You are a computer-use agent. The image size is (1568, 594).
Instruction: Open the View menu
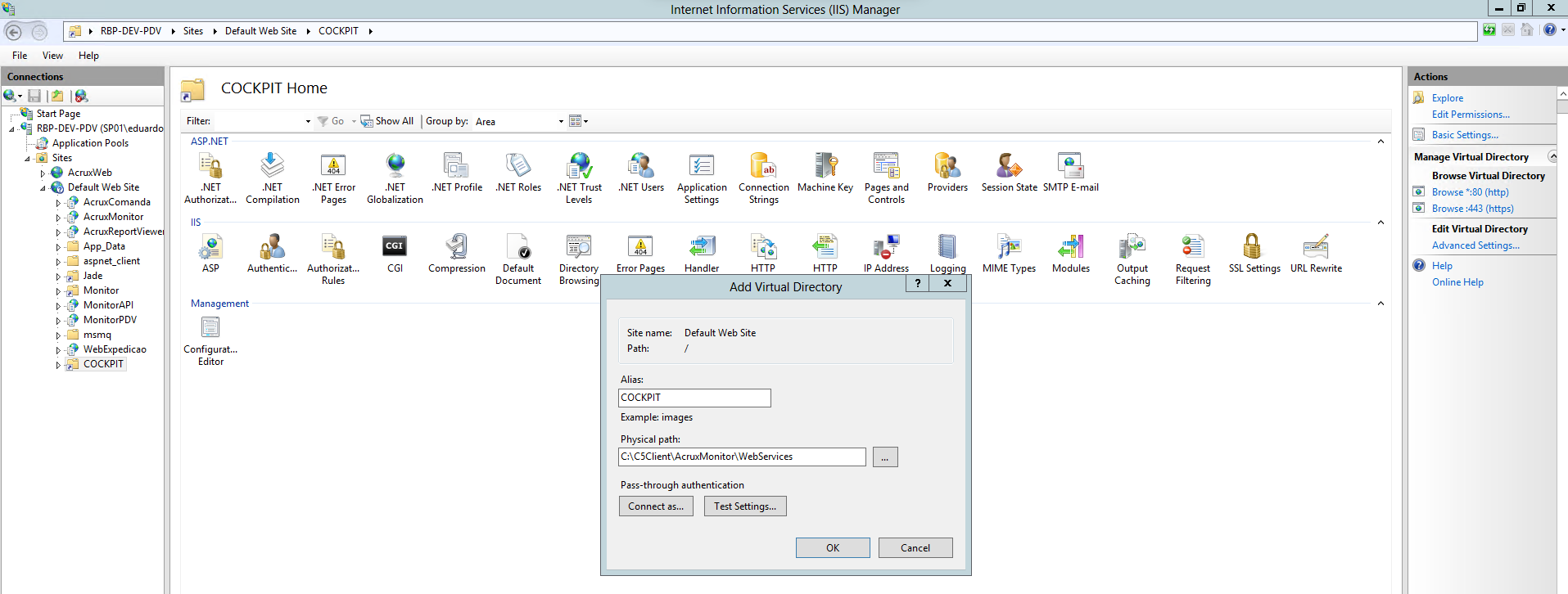coord(52,56)
